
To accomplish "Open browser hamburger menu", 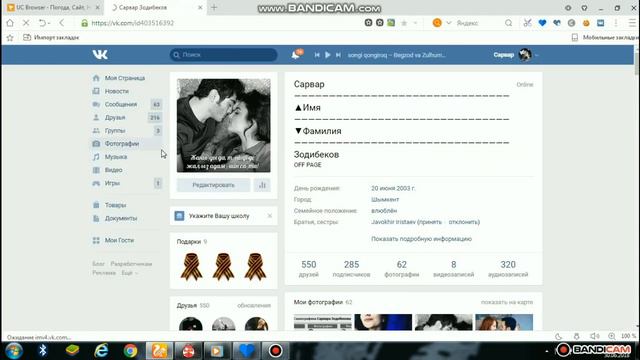I will (x=632, y=23).
